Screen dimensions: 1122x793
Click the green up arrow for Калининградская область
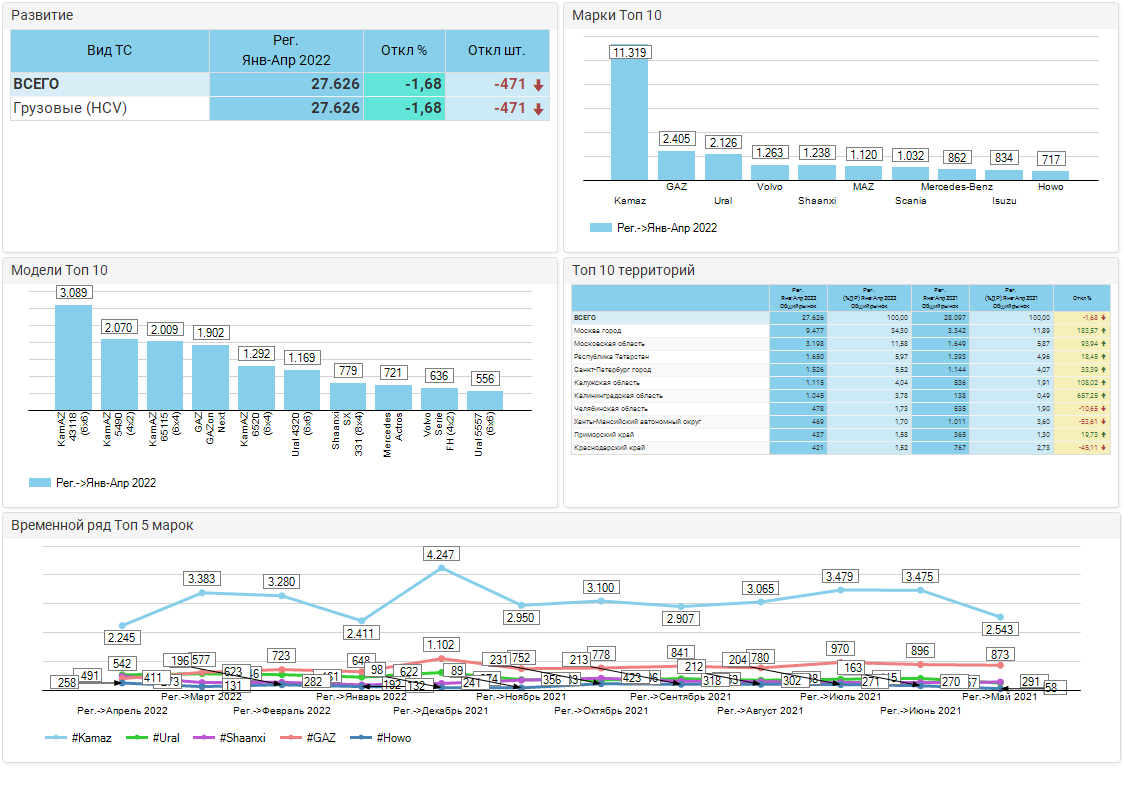tap(1103, 395)
